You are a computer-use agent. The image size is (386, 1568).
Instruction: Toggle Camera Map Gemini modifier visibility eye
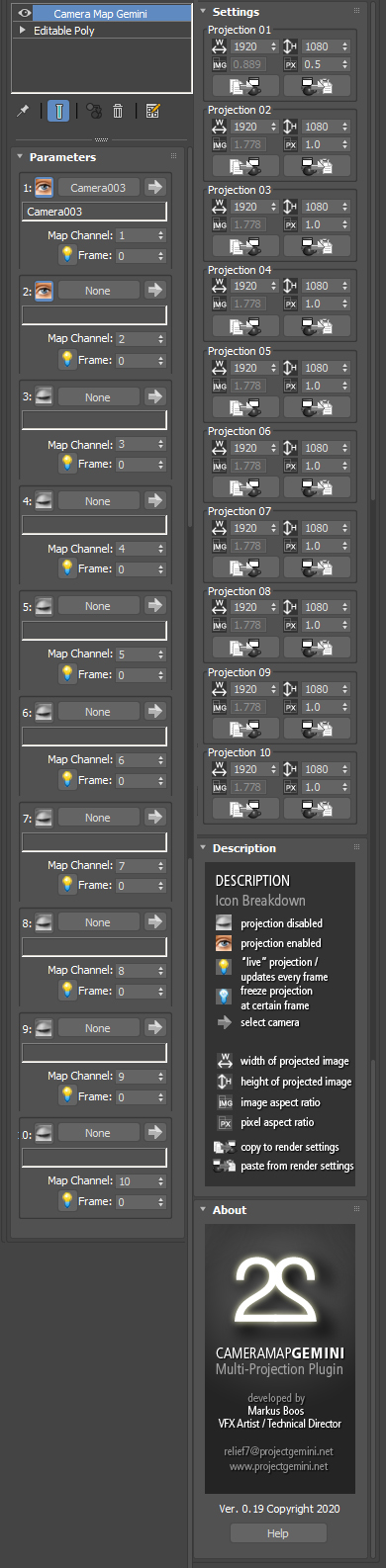tap(26, 14)
